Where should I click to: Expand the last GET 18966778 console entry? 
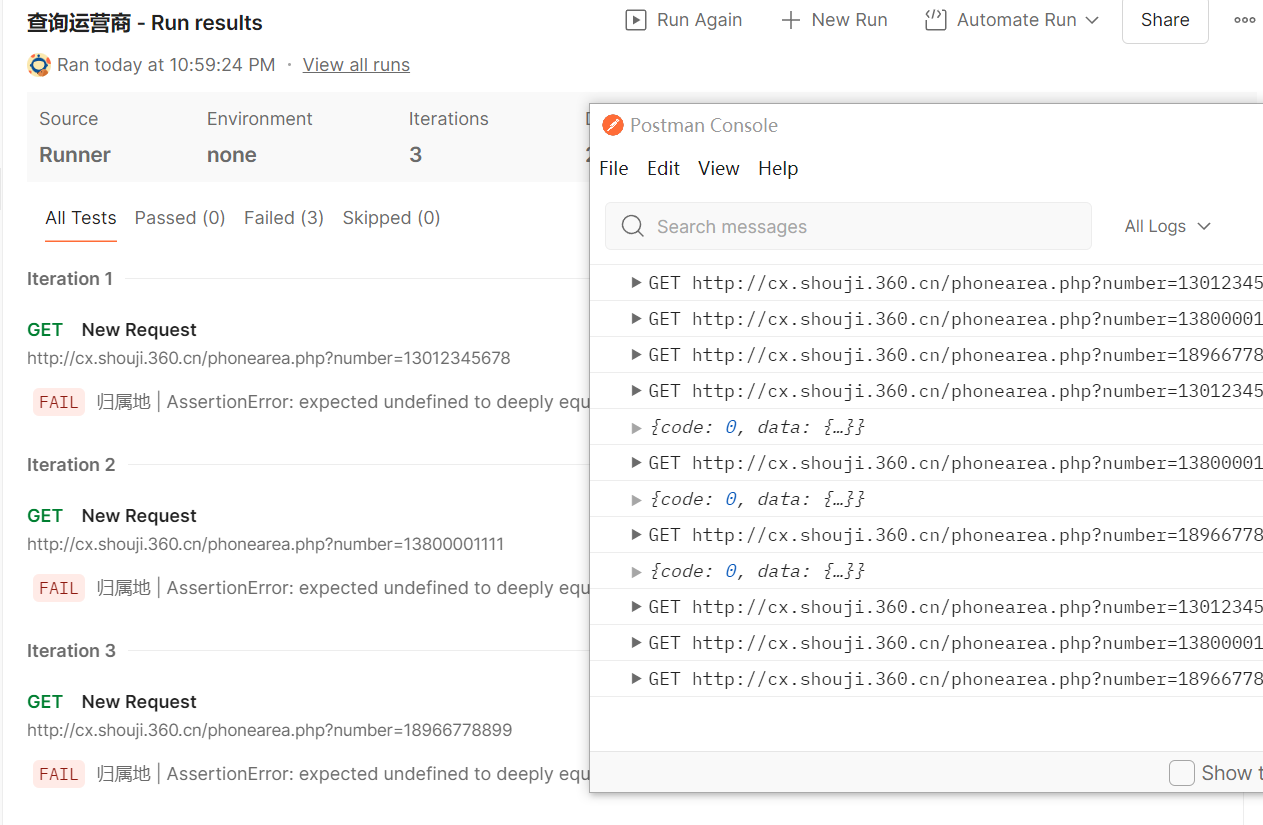[636, 679]
